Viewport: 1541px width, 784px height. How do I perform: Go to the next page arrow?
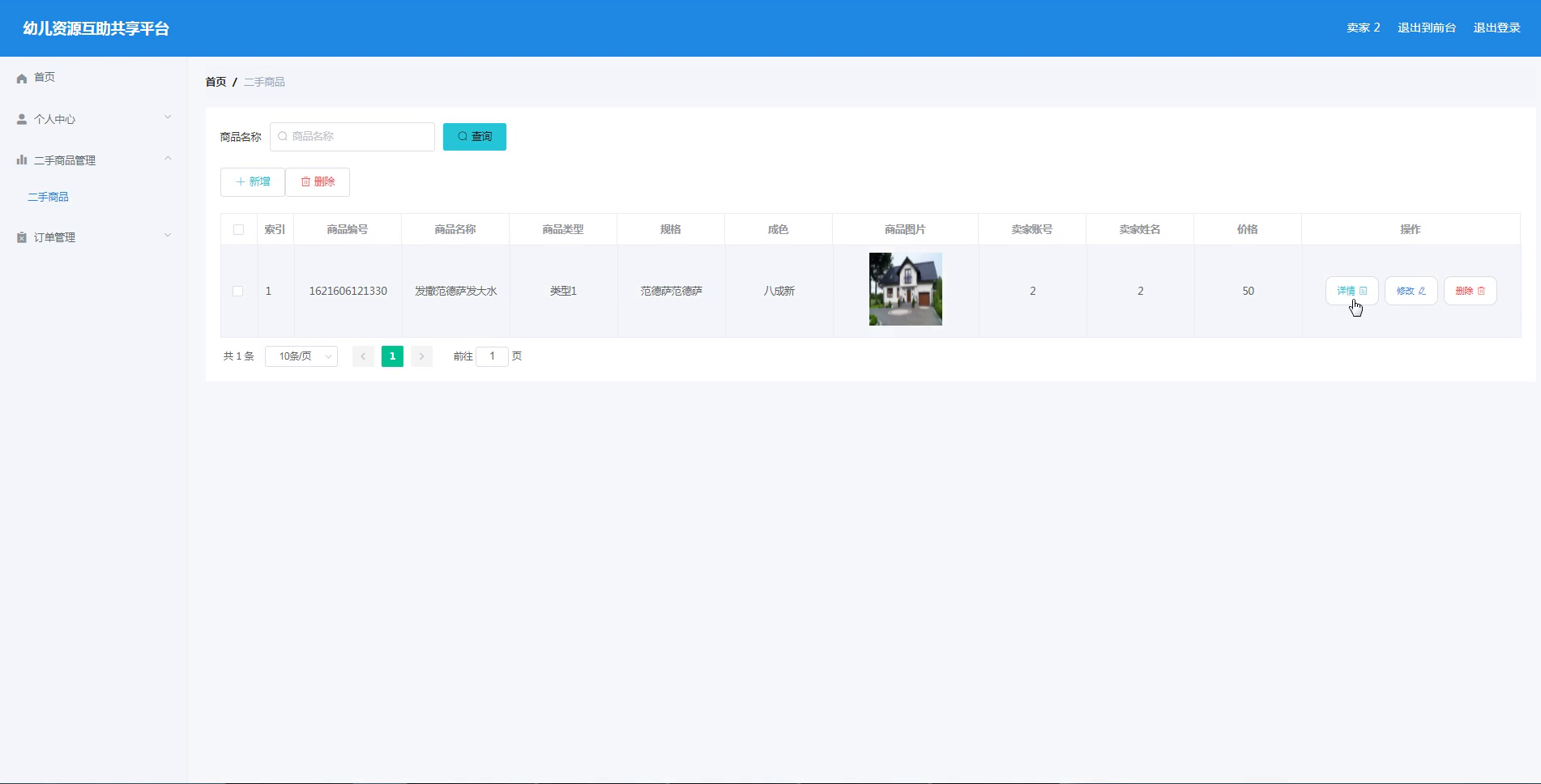coord(421,356)
